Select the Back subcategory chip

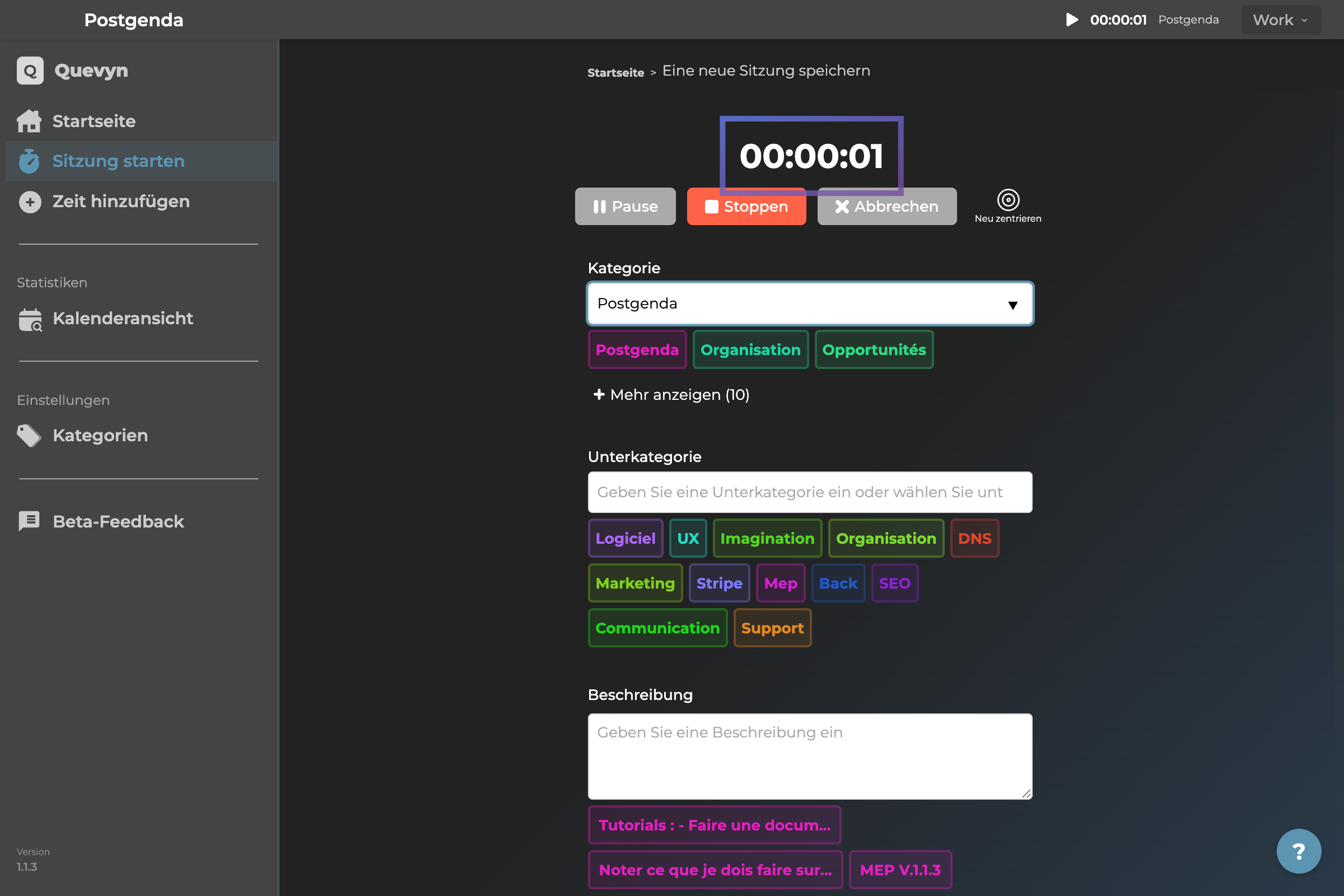[838, 583]
